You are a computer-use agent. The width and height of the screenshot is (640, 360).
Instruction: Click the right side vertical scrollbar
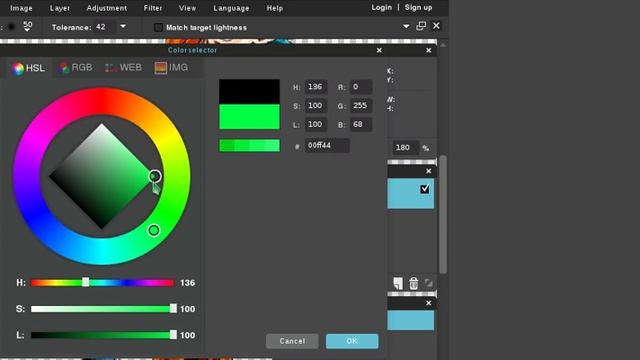coord(443,214)
